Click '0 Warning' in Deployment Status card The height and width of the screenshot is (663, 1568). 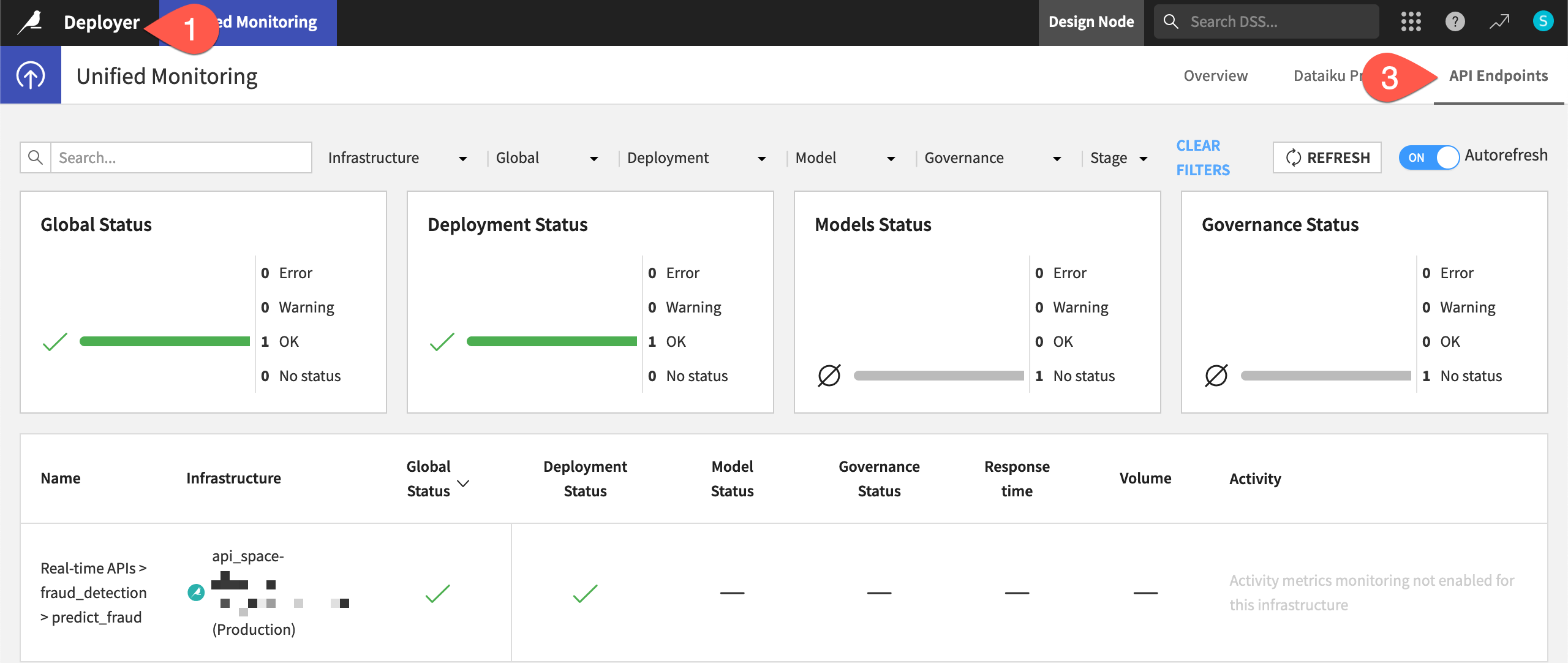685,307
